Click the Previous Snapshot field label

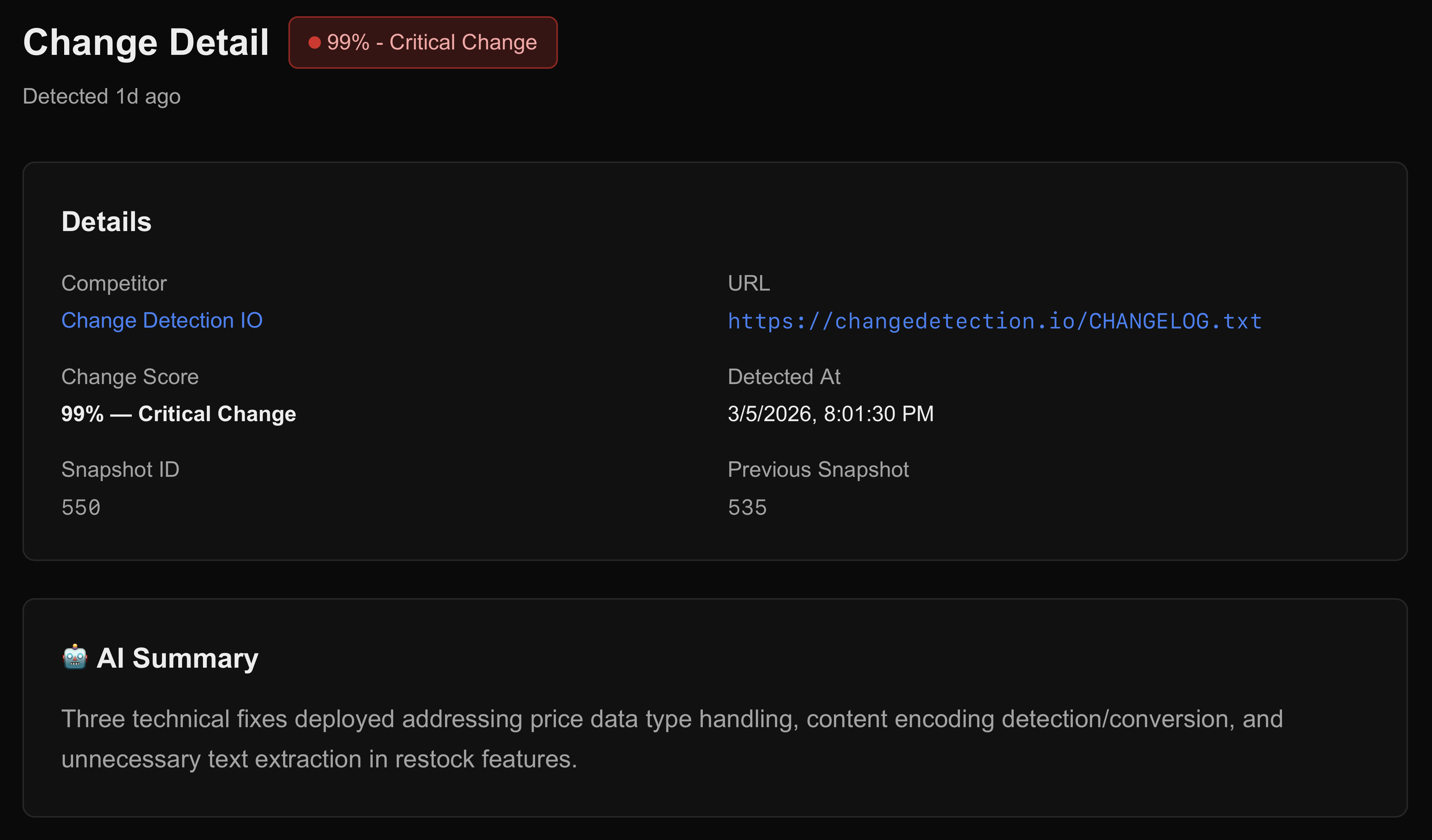click(818, 469)
